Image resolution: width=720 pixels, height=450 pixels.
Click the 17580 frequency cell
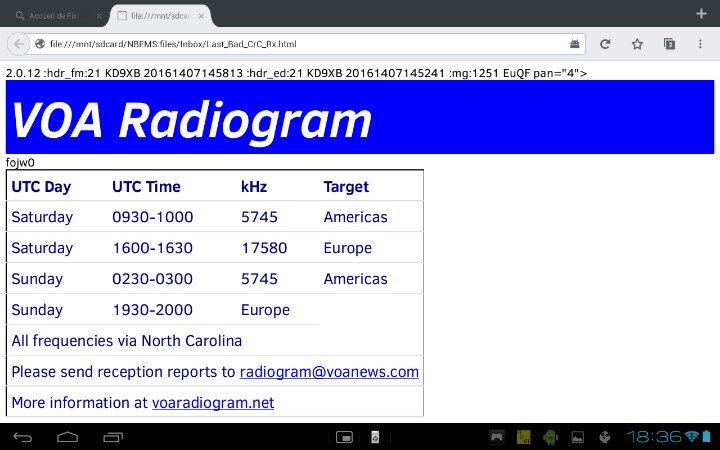pyautogui.click(x=264, y=248)
